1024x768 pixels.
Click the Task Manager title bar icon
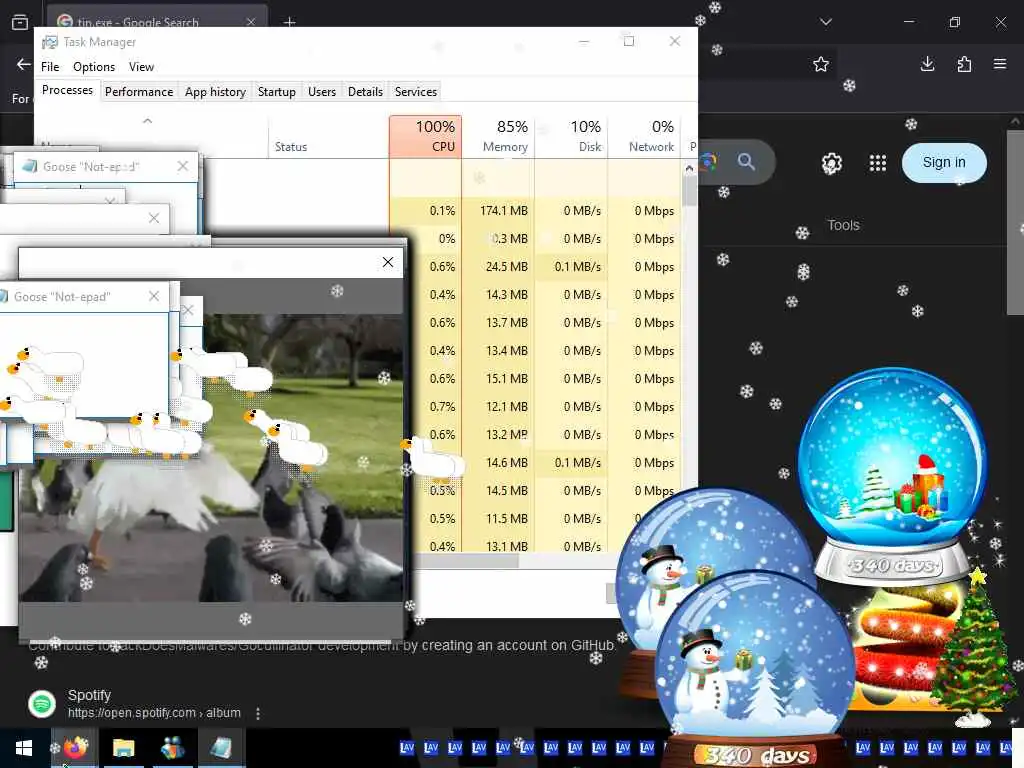(50, 42)
